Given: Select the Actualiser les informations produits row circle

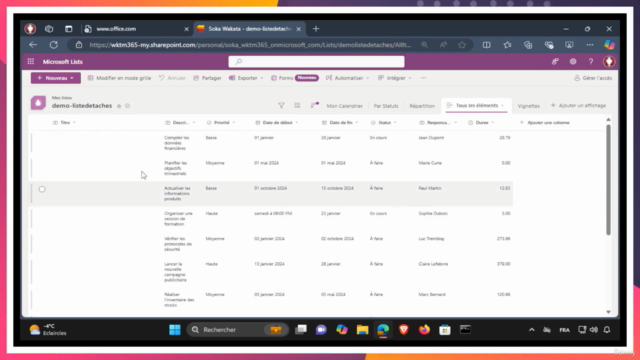Looking at the screenshot, I should click(x=42, y=189).
